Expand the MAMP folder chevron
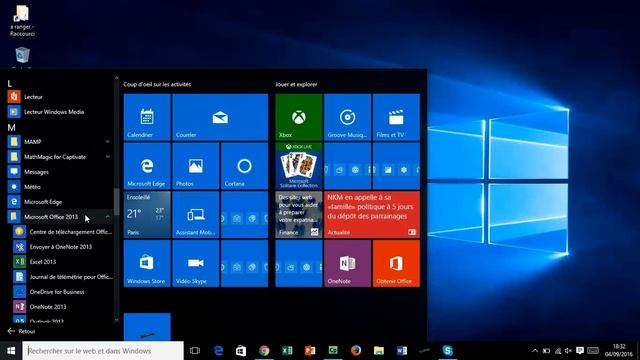The width and height of the screenshot is (640, 360). point(108,142)
